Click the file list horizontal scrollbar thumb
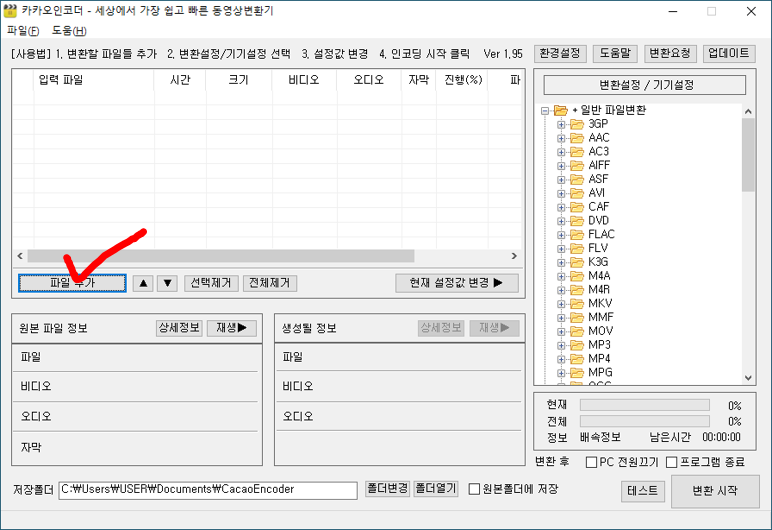 221,256
